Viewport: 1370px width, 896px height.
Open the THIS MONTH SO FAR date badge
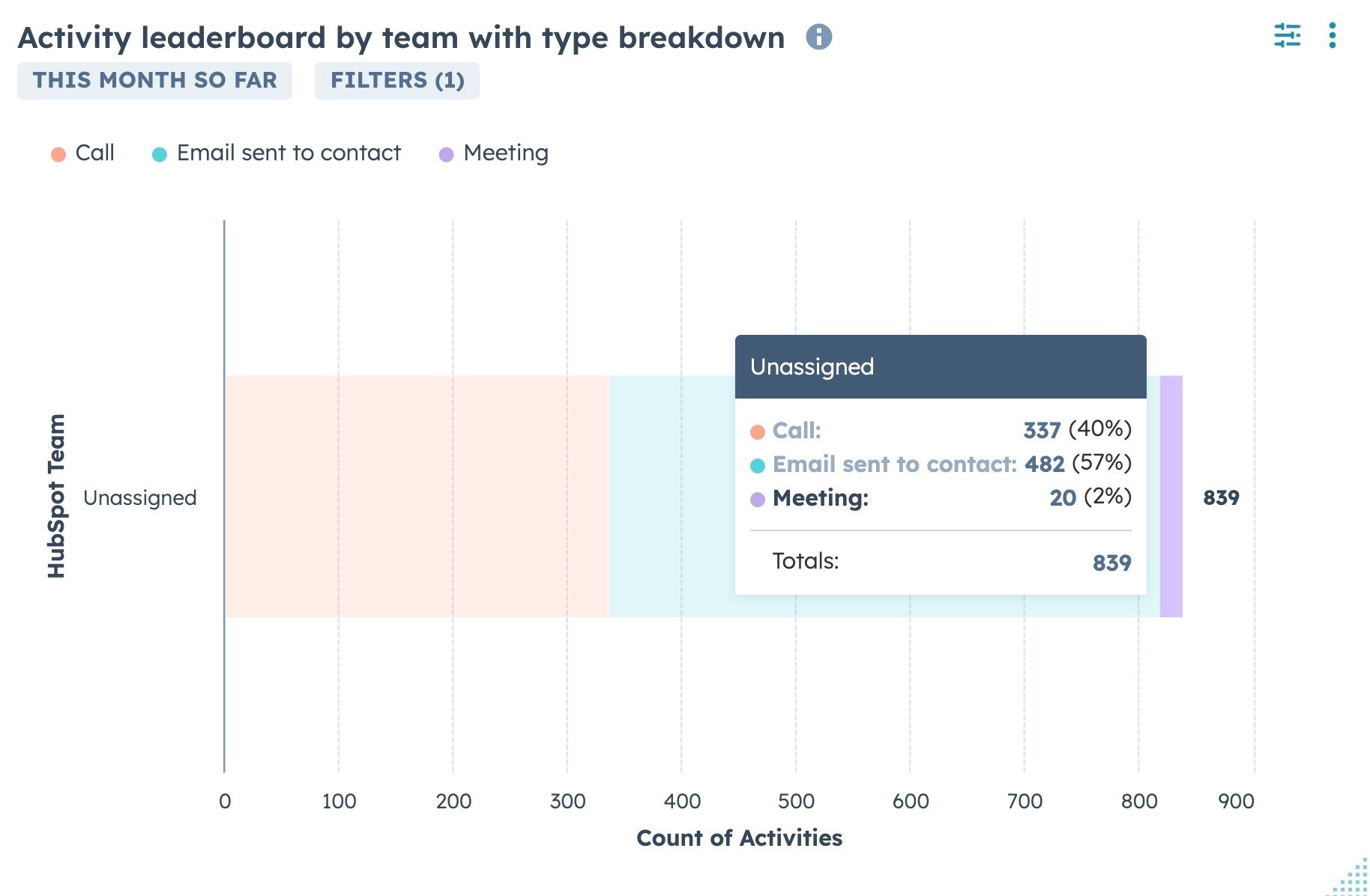point(154,80)
